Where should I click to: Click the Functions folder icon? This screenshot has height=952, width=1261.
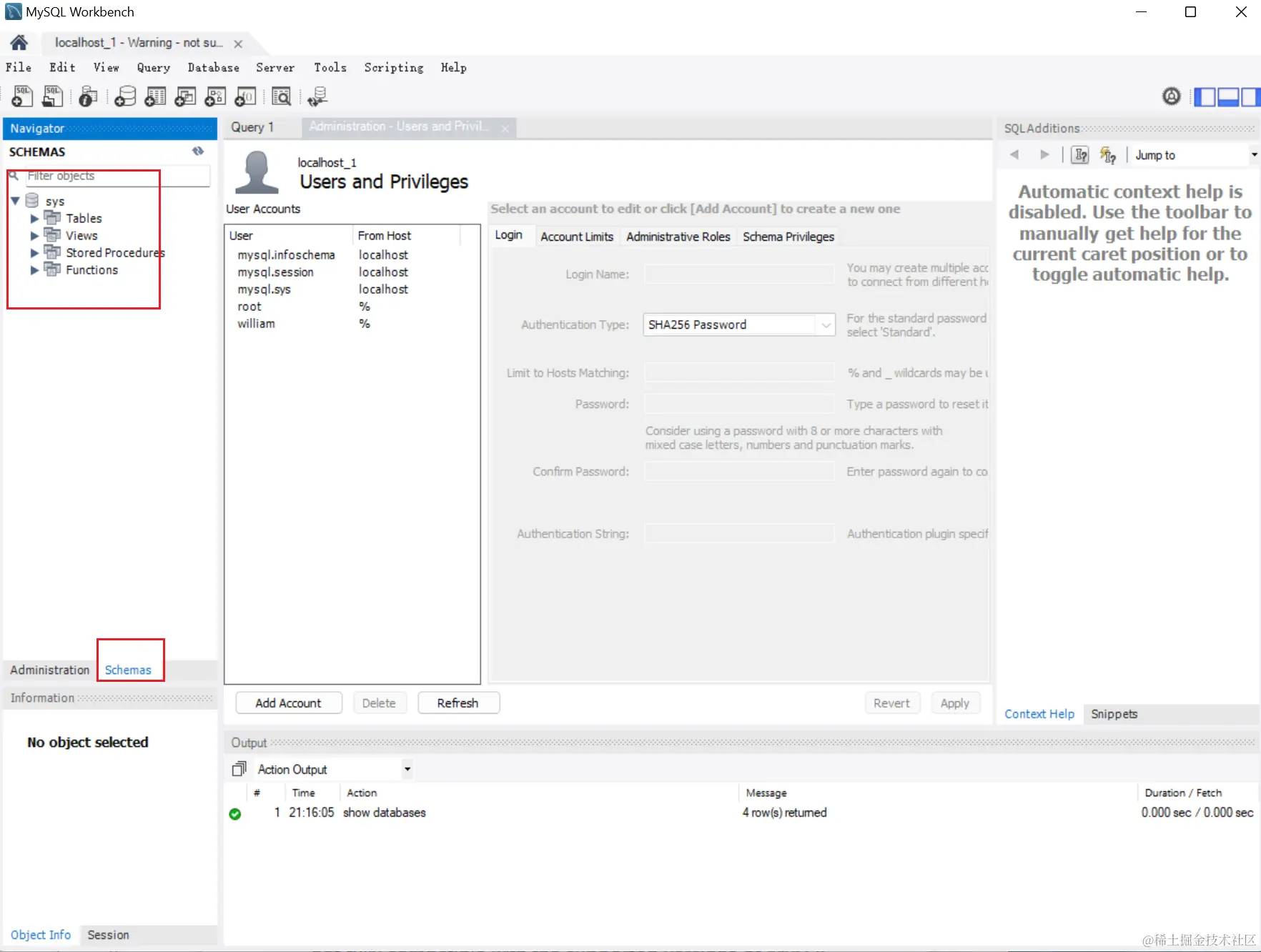tap(52, 269)
